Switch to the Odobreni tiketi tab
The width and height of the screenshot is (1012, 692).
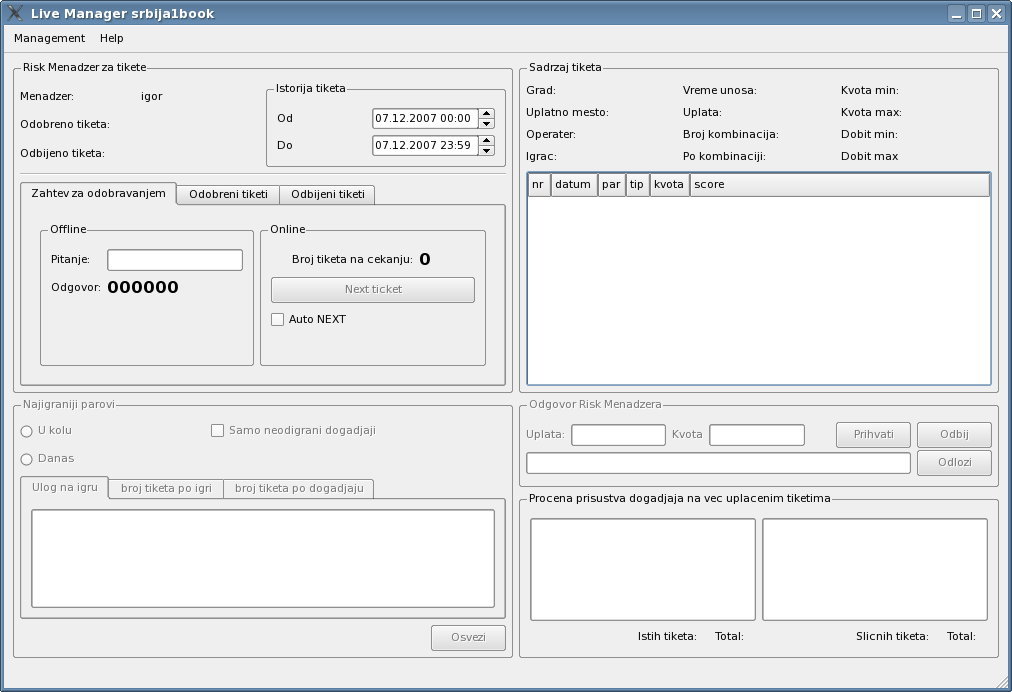(228, 194)
